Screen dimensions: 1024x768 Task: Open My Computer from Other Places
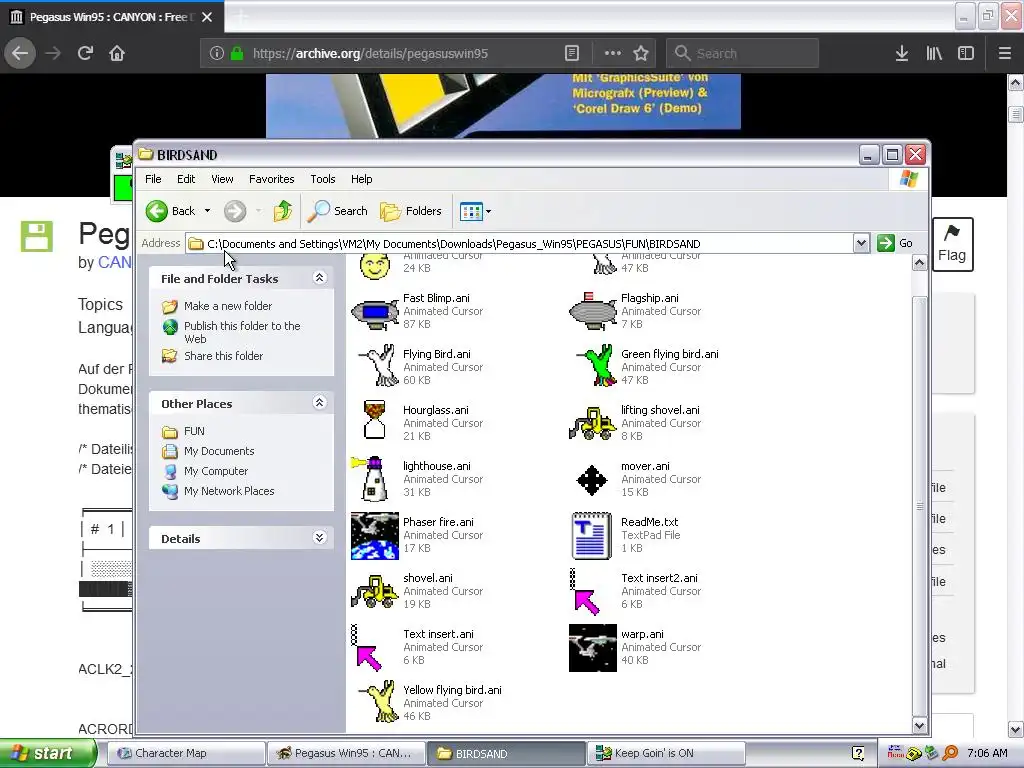point(216,471)
